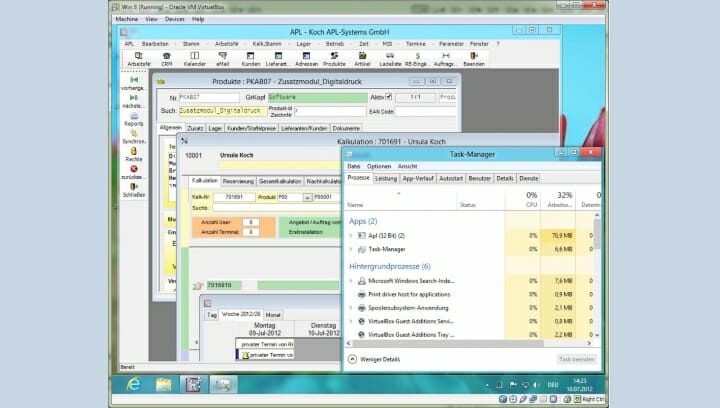
Task: Open Lieferanten toolbar icon
Action: coord(278,59)
